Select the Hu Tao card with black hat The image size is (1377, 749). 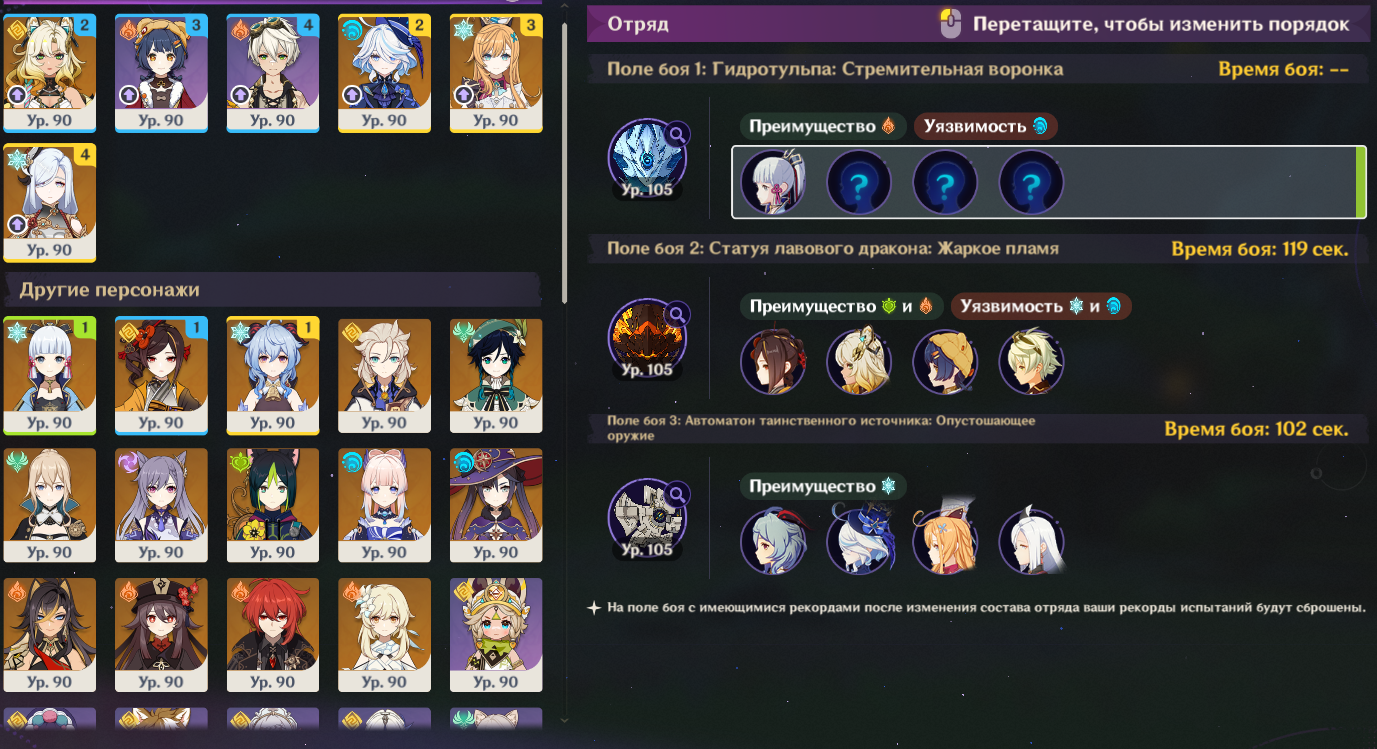(161, 635)
